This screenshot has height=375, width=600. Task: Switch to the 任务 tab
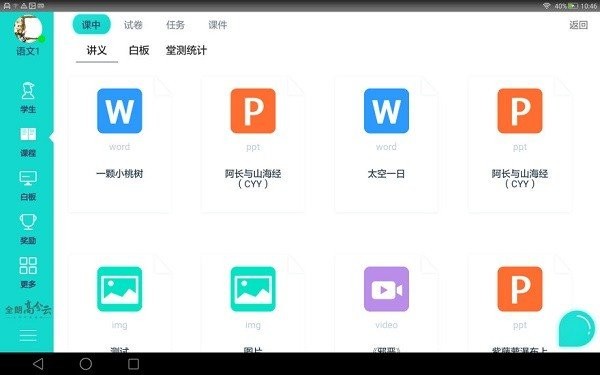[x=175, y=25]
